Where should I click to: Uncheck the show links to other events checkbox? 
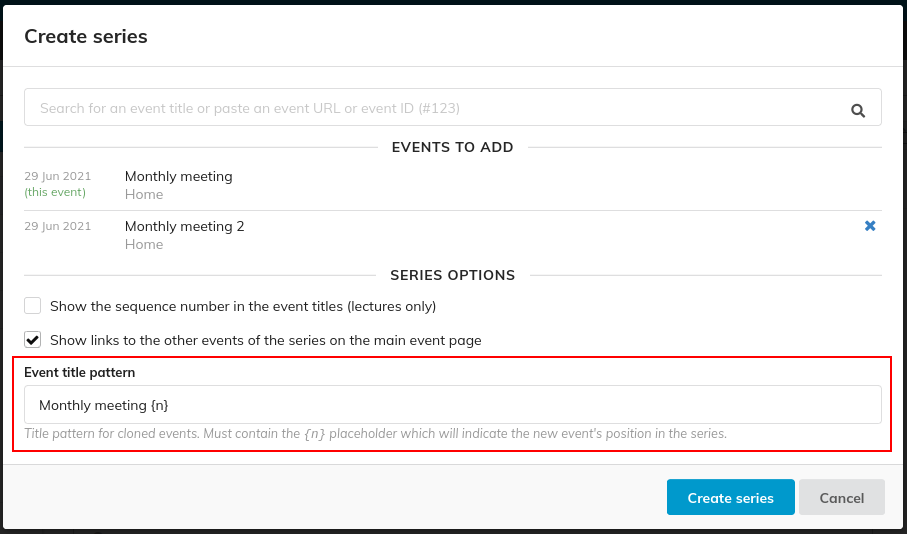(32, 340)
